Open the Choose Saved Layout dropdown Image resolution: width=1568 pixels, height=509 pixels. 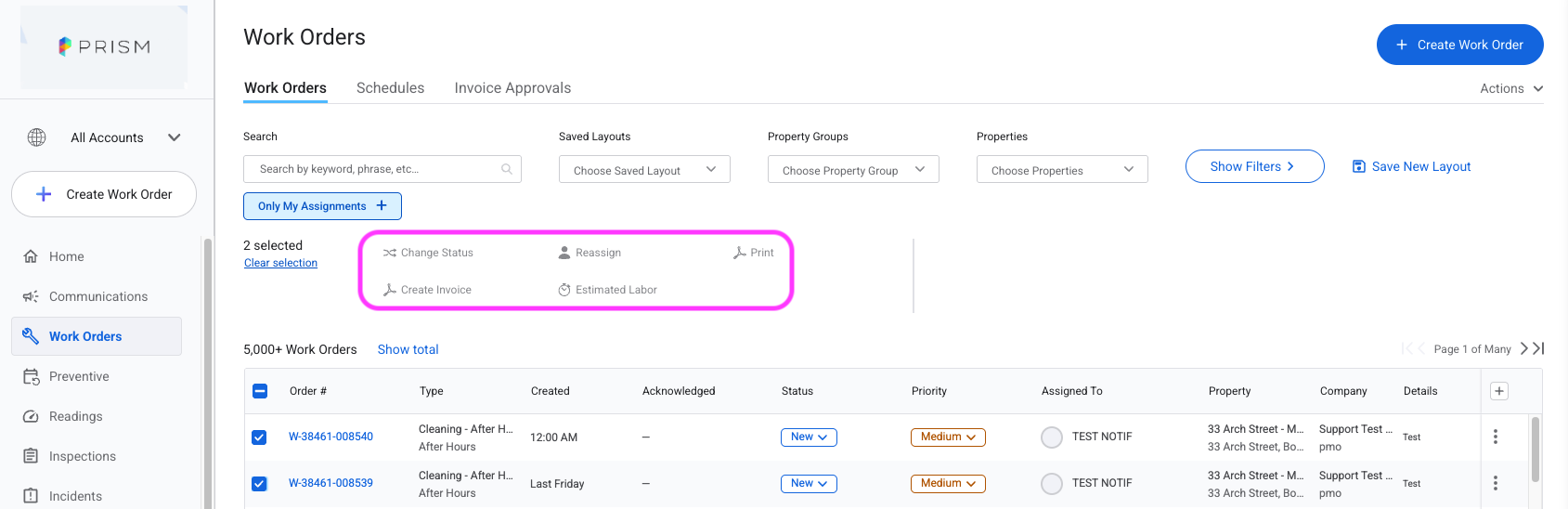click(x=644, y=169)
